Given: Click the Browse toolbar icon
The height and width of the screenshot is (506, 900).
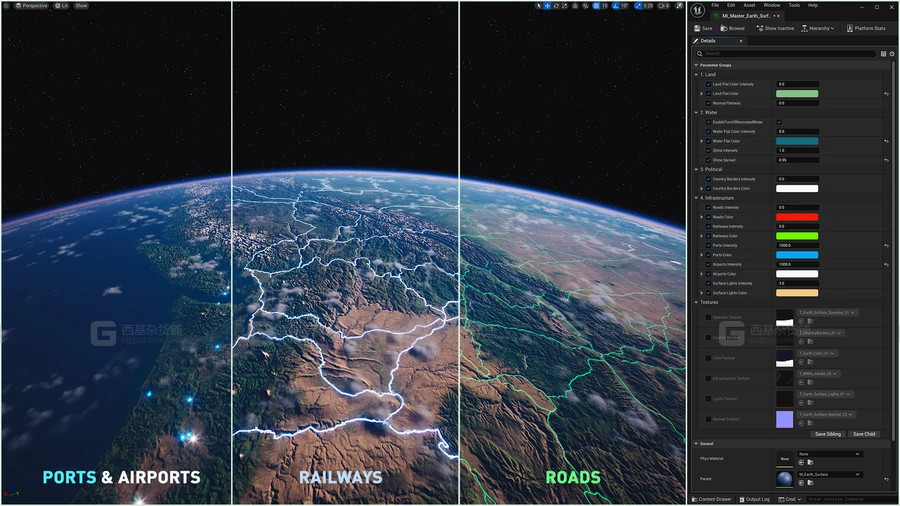Looking at the screenshot, I should click(733, 28).
